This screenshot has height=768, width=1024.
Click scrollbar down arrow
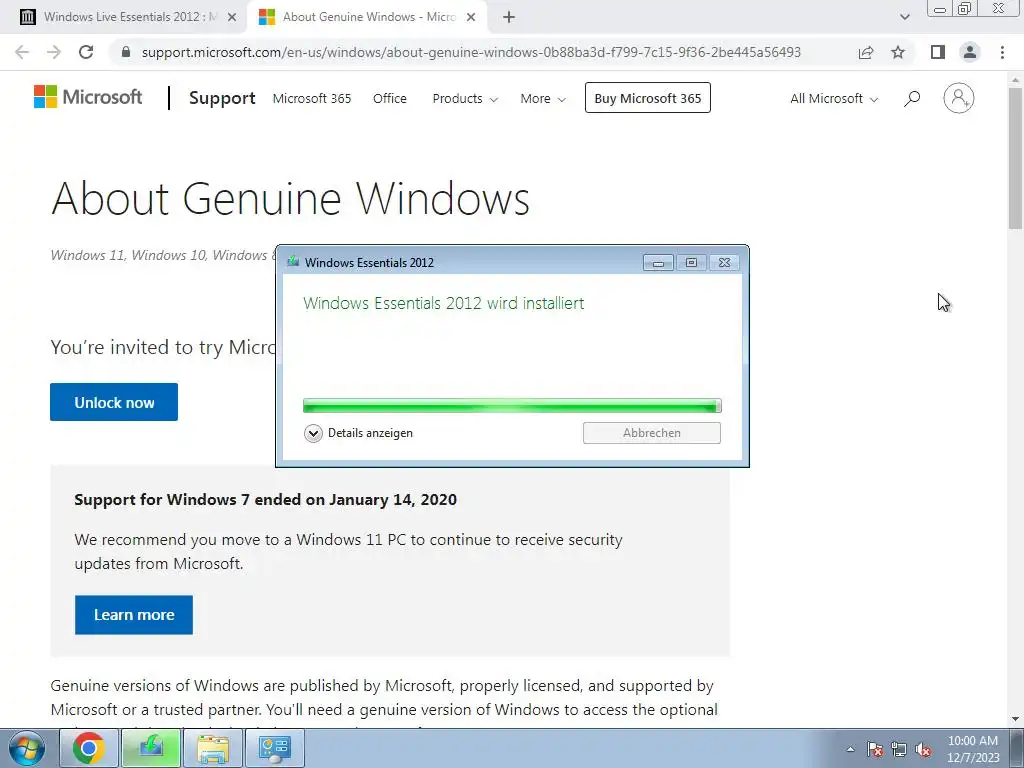pyautogui.click(x=1016, y=719)
